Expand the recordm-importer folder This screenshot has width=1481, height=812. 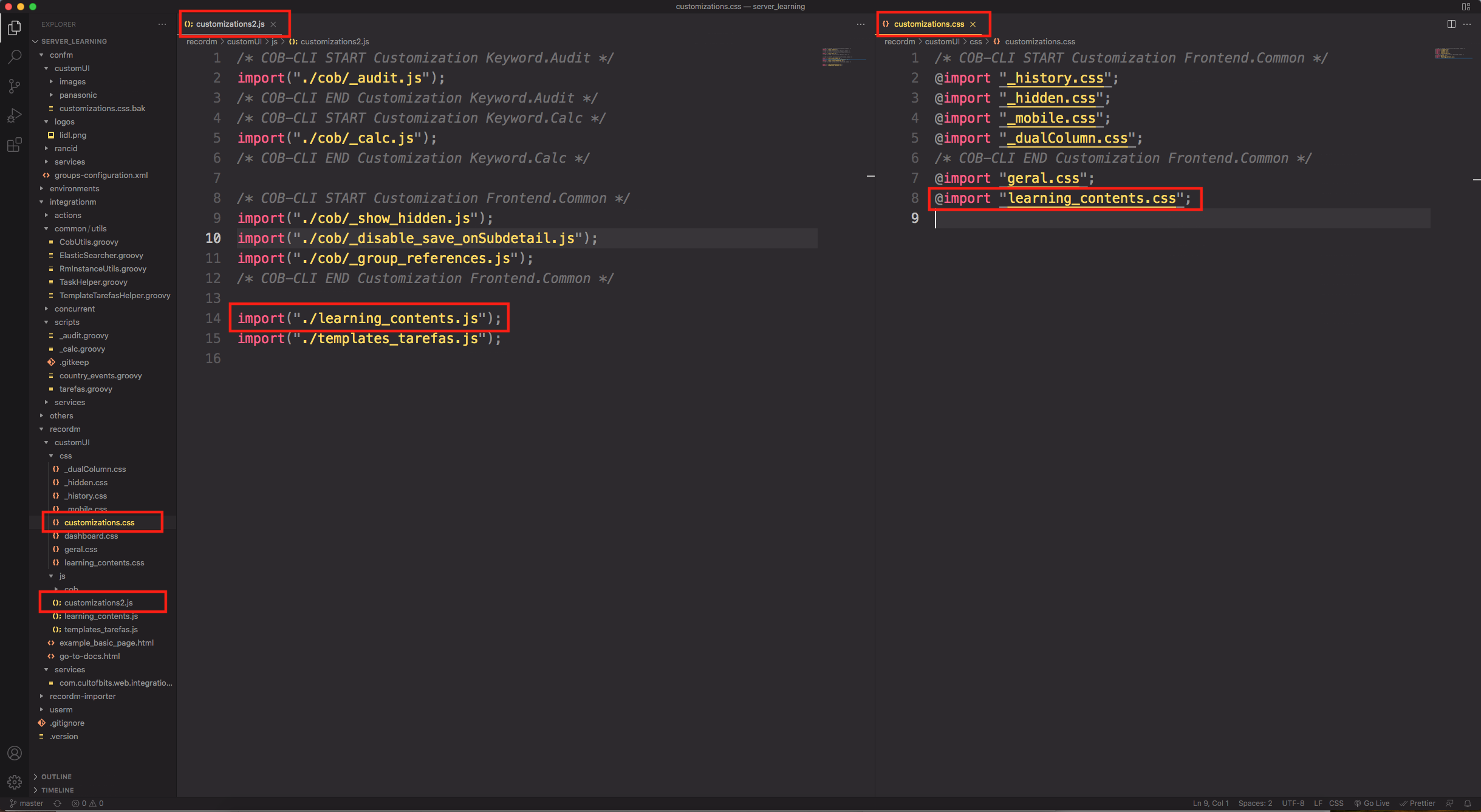click(82, 696)
